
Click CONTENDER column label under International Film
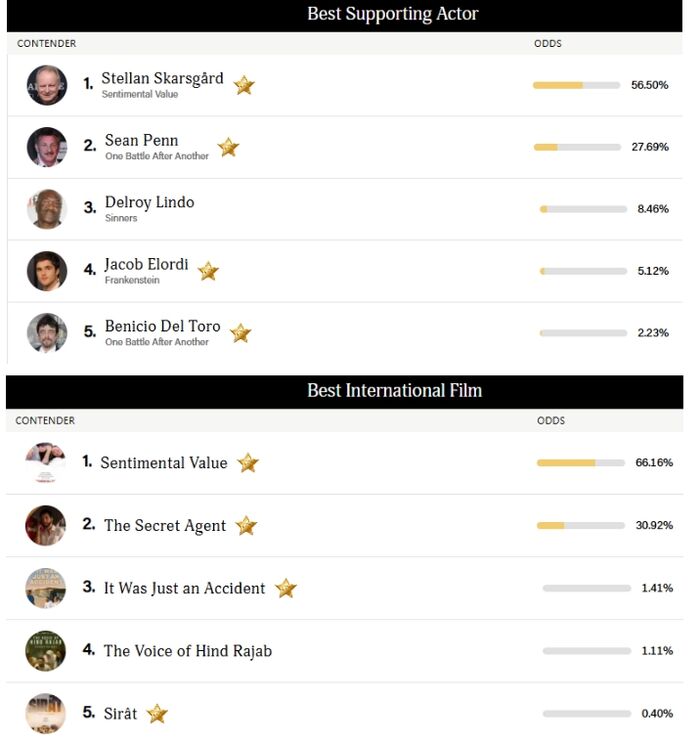(x=45, y=421)
